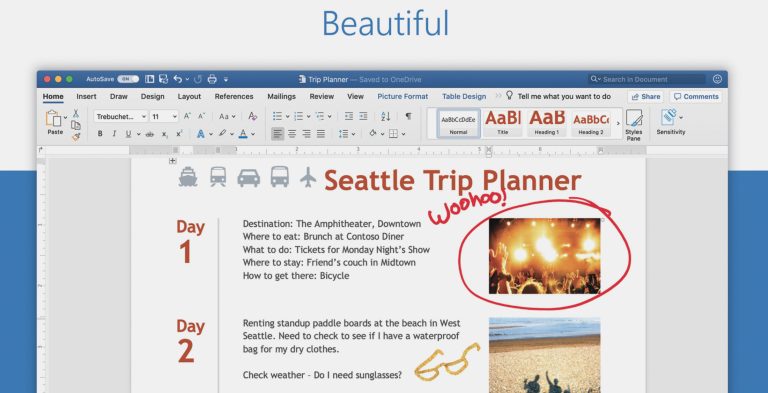Screen dimensions: 768x393
Task: Open the Insert tab
Action: (86, 97)
